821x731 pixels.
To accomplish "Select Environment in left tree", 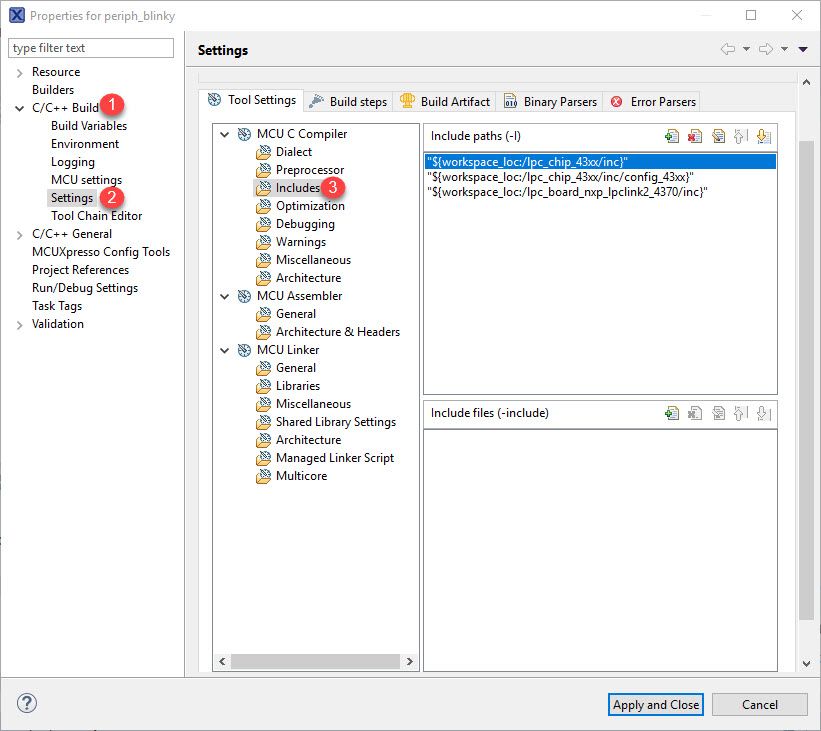I will pos(85,144).
